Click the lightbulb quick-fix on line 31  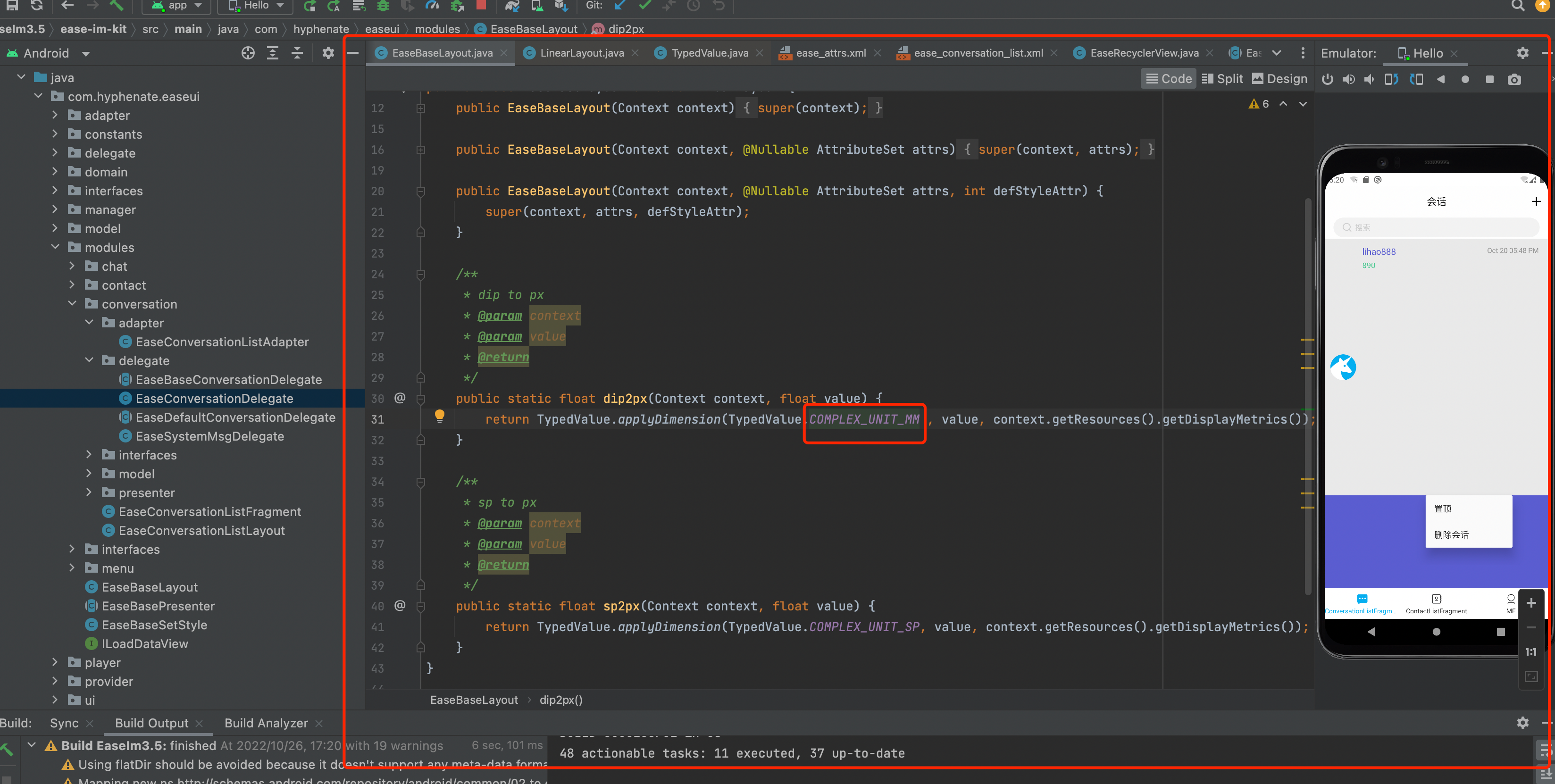[x=439, y=416]
